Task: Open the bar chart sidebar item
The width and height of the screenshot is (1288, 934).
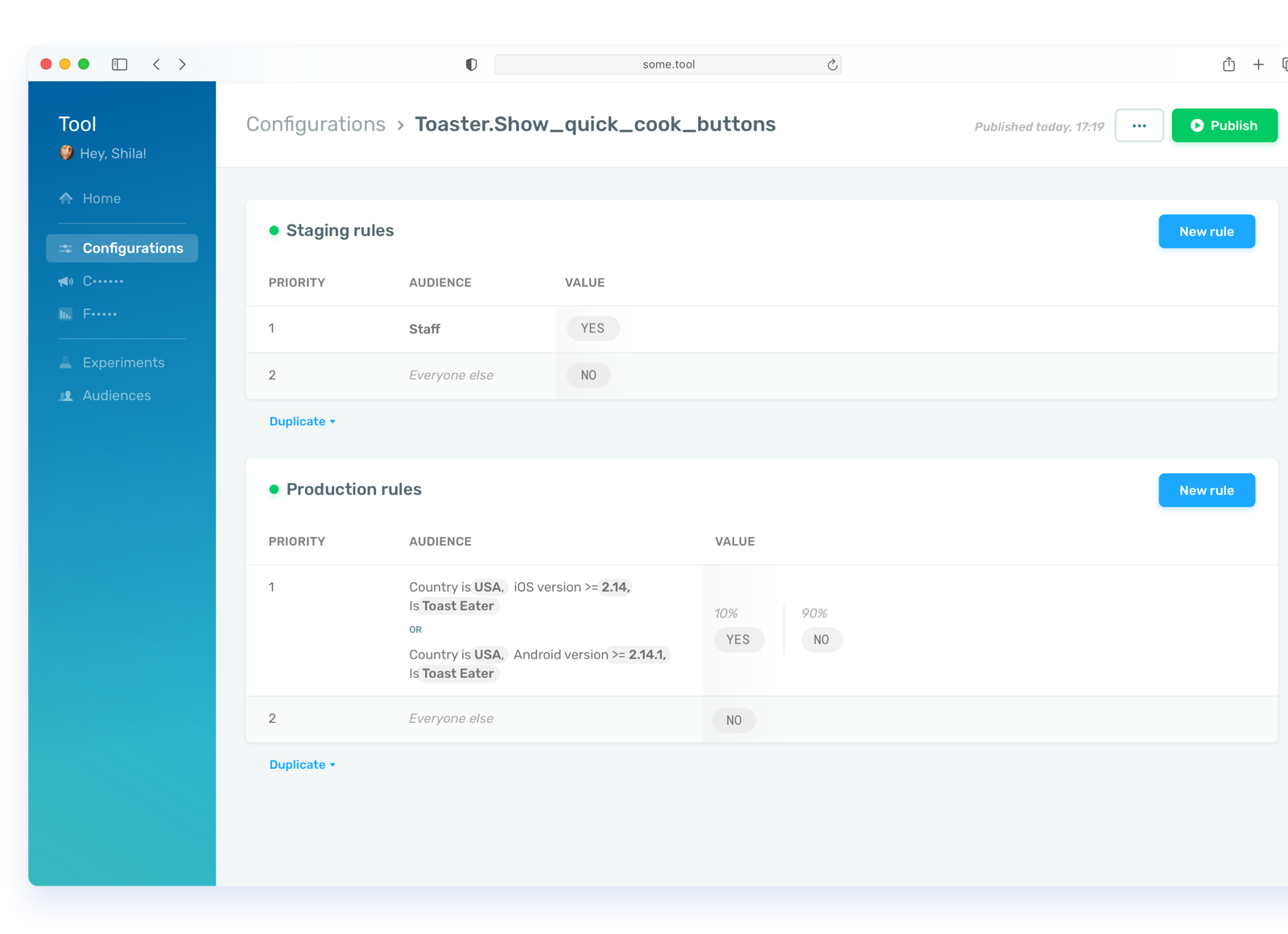Action: click(x=88, y=314)
